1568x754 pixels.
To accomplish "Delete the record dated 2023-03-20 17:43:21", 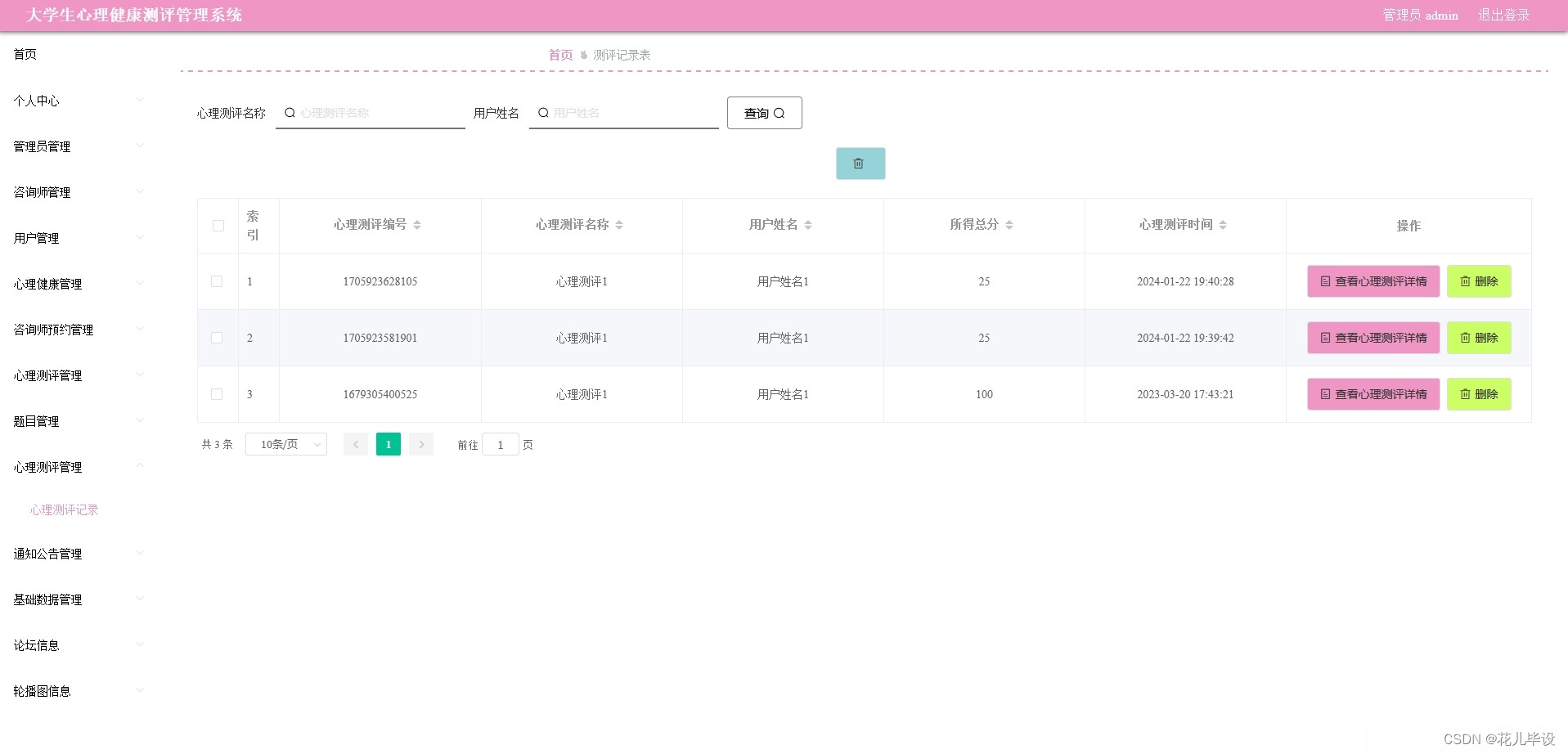I will 1479,394.
